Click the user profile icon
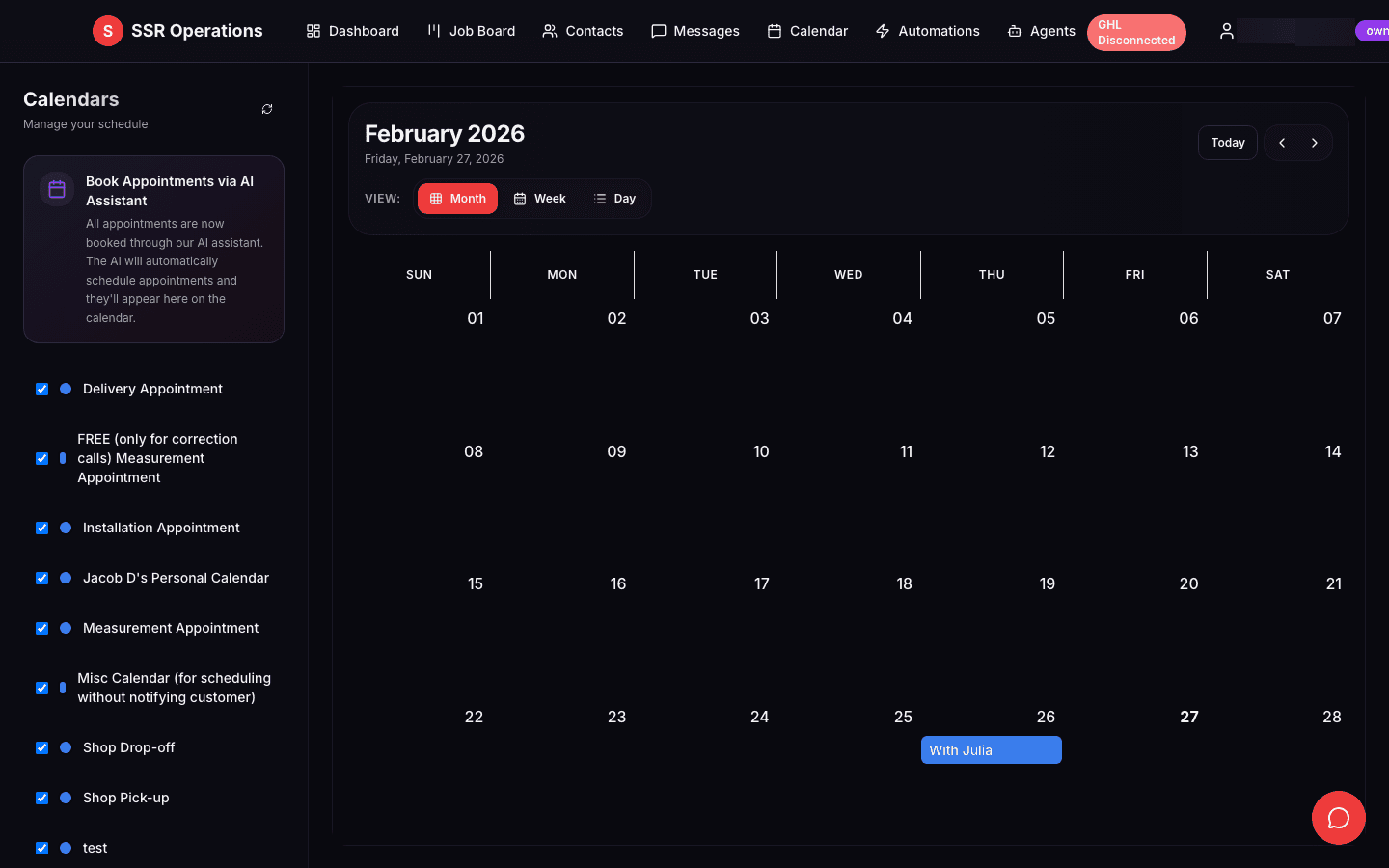 click(x=1226, y=31)
